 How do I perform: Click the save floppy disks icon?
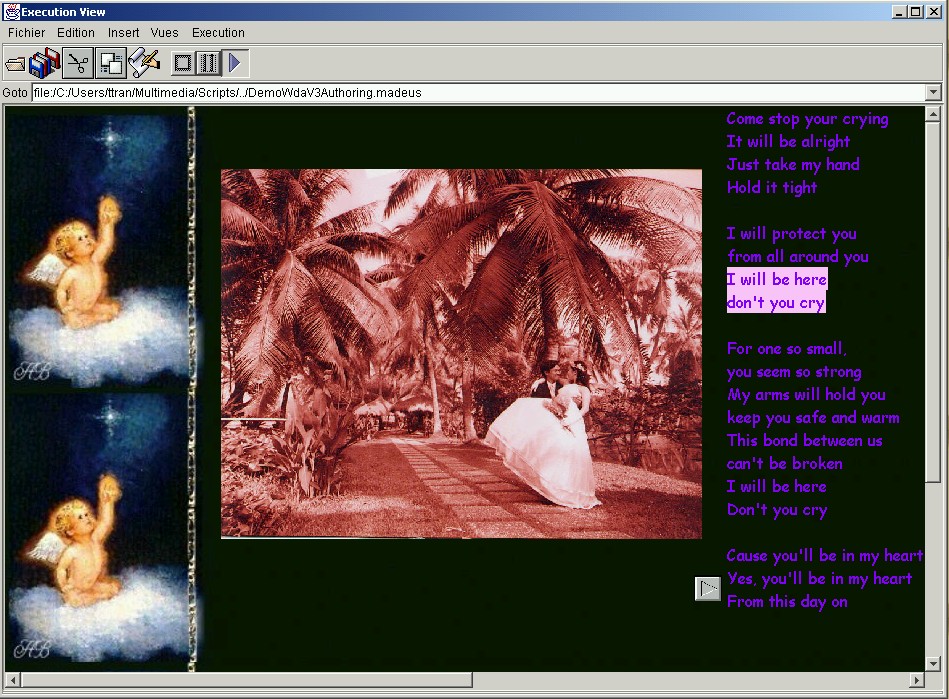(x=44, y=63)
